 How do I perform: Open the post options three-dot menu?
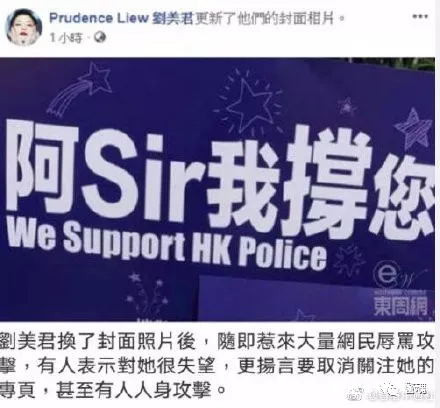[420, 16]
